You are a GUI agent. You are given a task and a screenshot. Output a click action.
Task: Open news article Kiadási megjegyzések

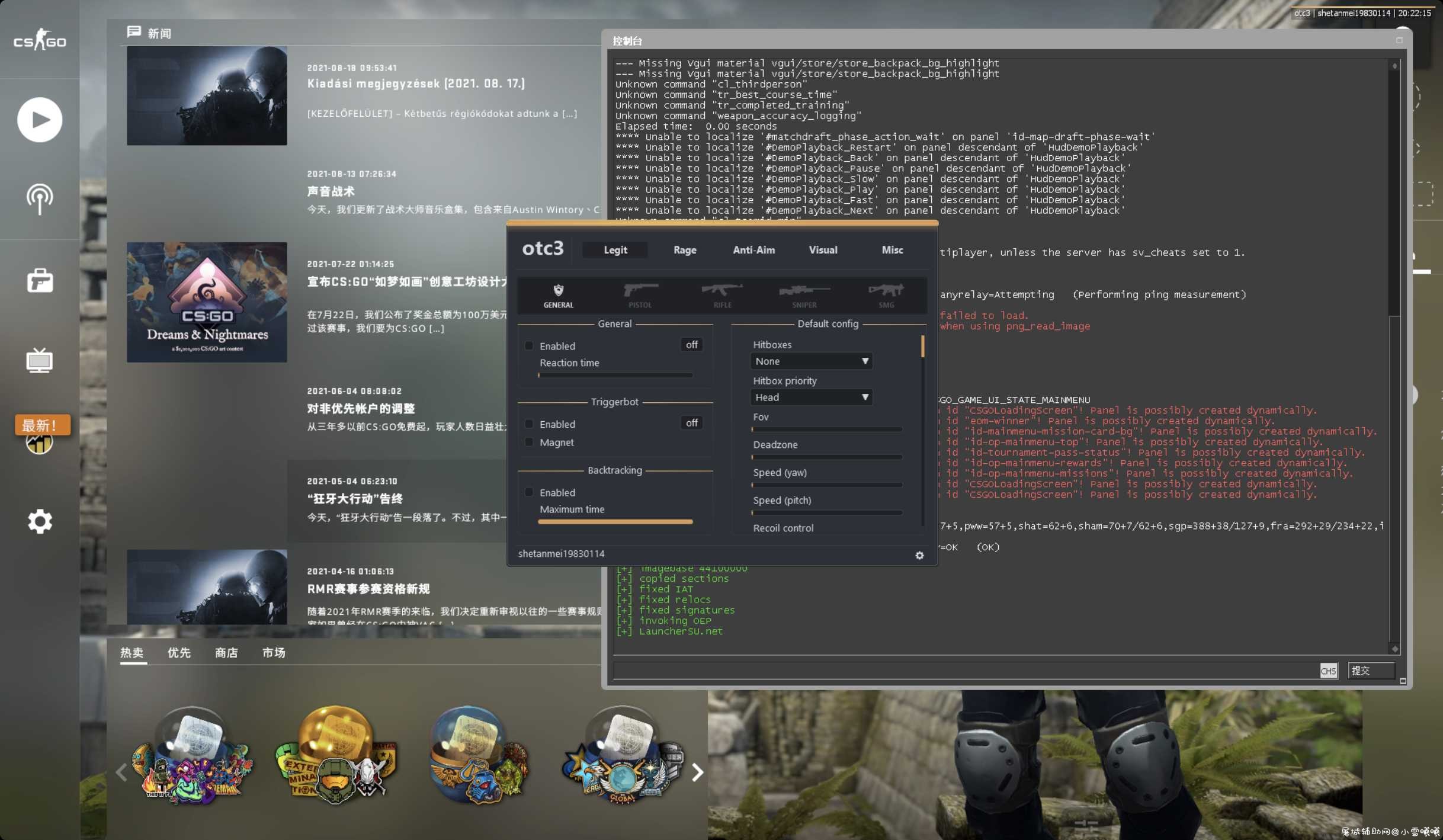click(416, 84)
